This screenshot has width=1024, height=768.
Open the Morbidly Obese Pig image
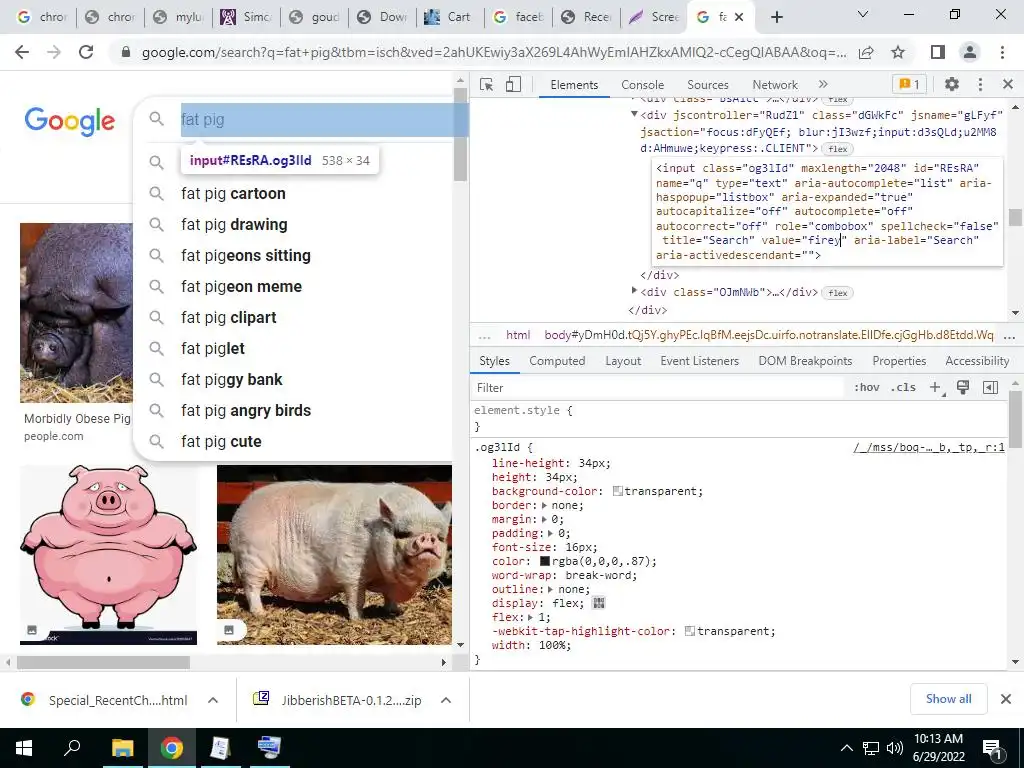point(76,313)
